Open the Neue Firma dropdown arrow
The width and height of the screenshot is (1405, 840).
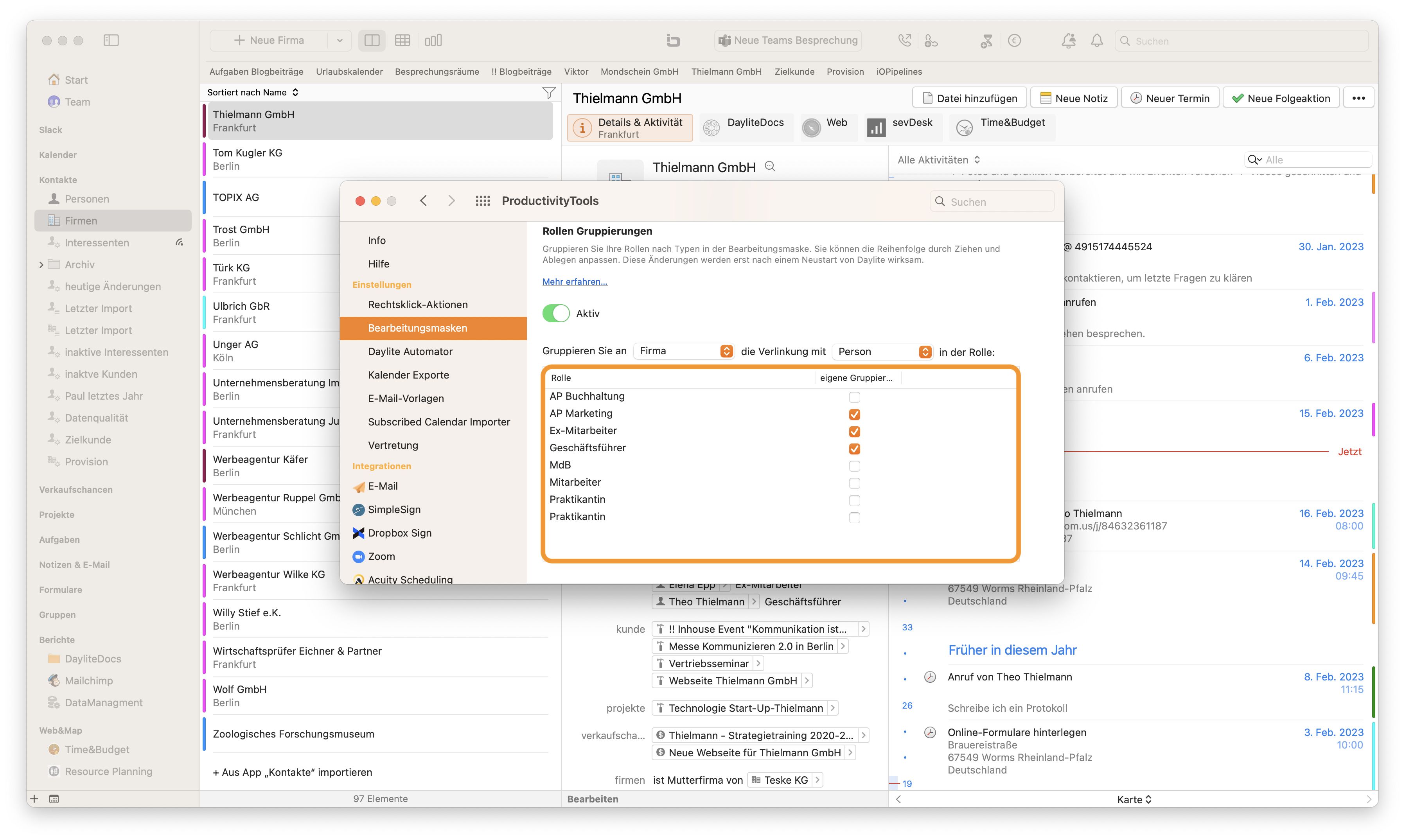coord(339,40)
